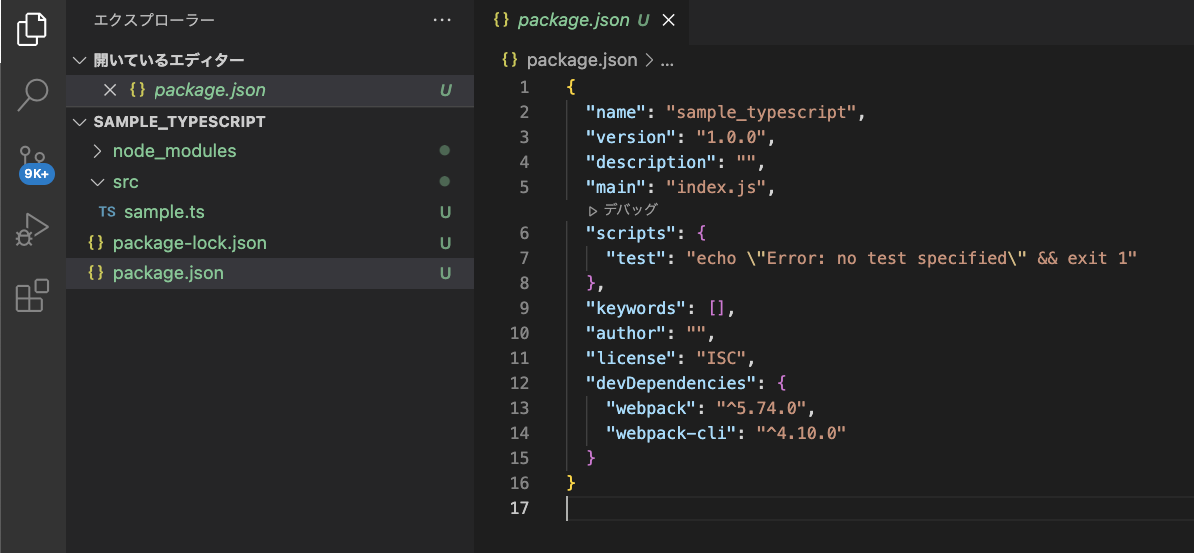Viewport: 1194px width, 553px height.
Task: Click the breadcrumb ellipsis after package.json
Action: click(x=666, y=61)
